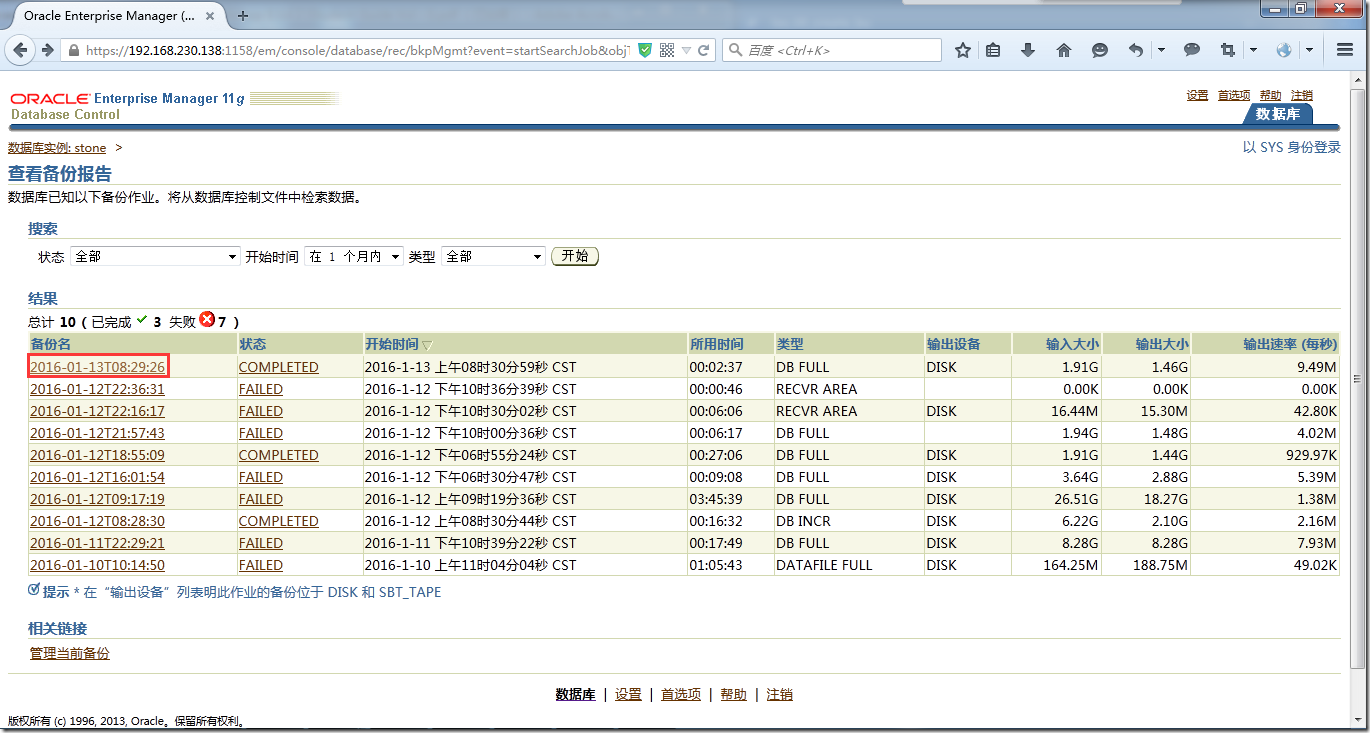1370x733 pixels.
Task: Show bookmarks list icon
Action: coord(993,50)
